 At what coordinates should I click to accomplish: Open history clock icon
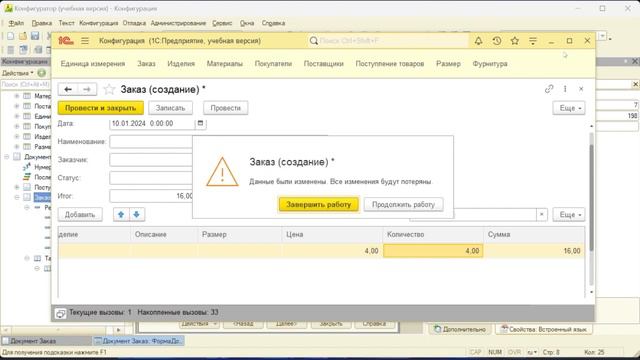(497, 41)
